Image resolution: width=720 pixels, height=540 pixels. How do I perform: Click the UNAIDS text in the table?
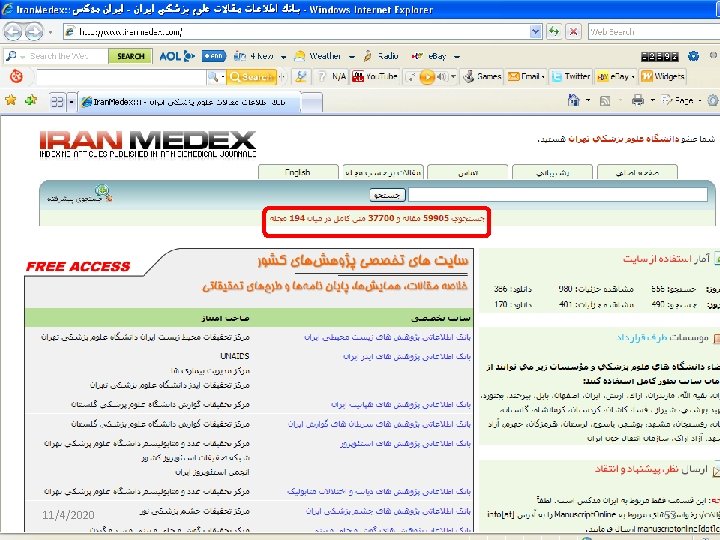235,356
